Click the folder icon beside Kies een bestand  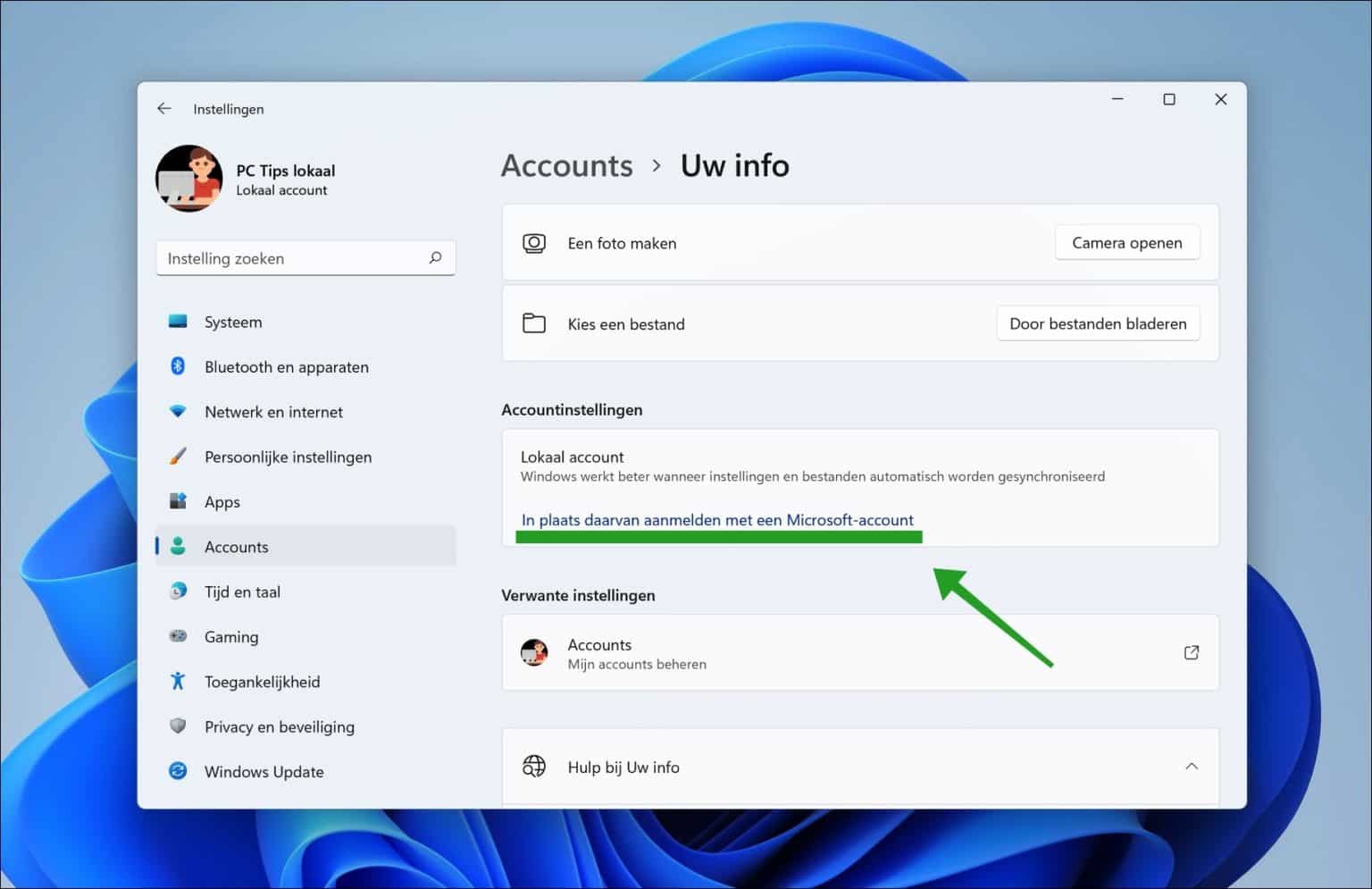(534, 323)
